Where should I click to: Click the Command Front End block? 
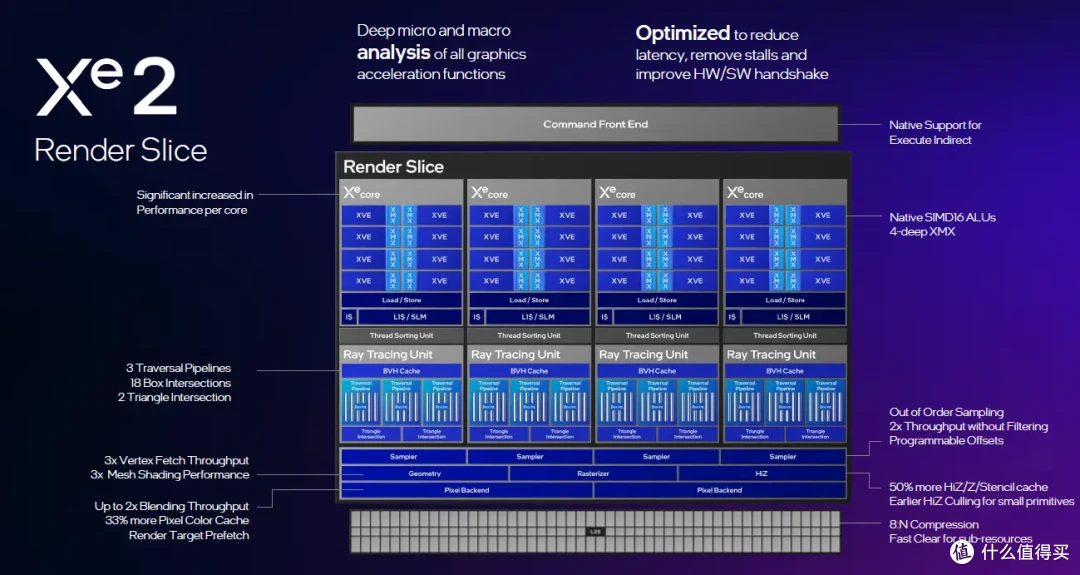click(595, 124)
